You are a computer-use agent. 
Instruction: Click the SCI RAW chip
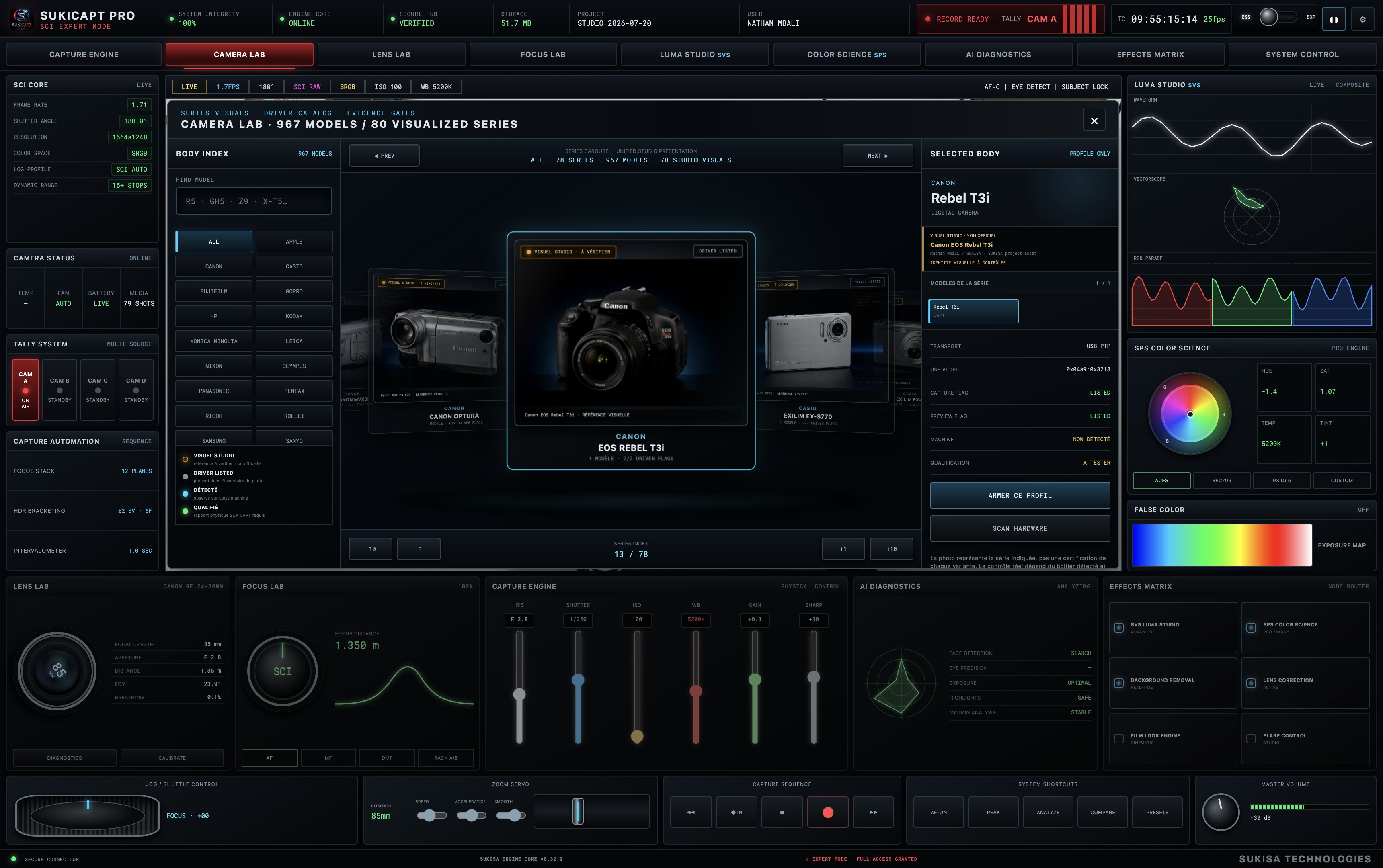pyautogui.click(x=307, y=87)
